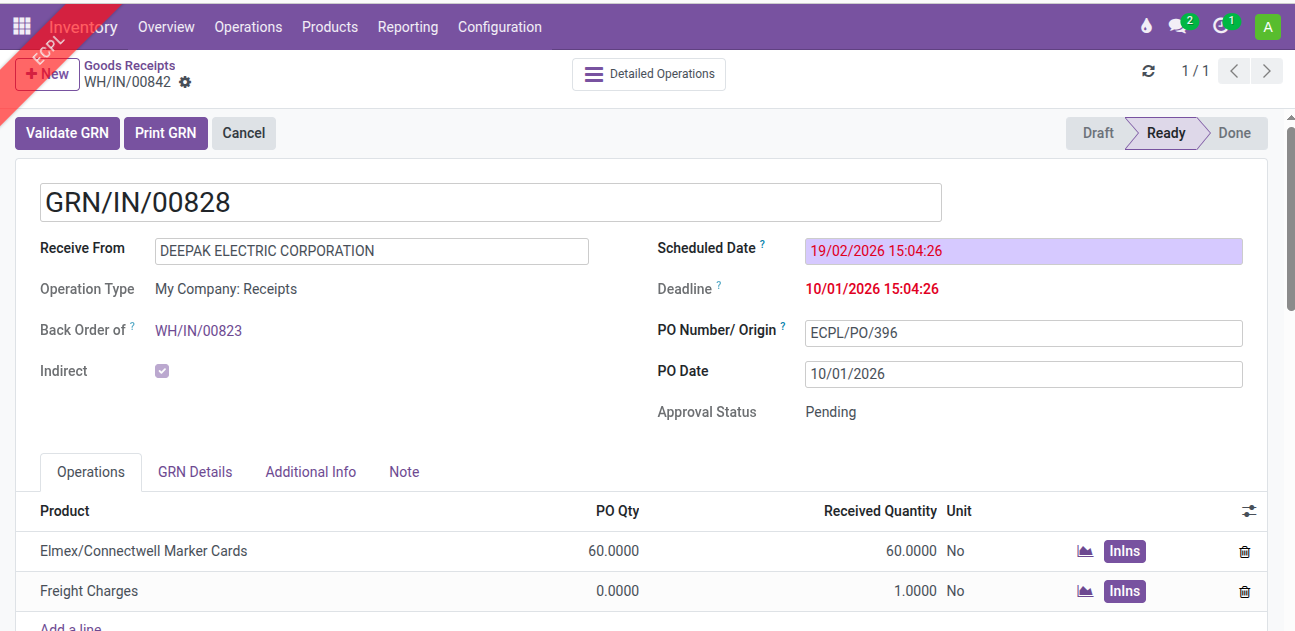Viewport: 1295px width, 631px height.
Task: Set status to Done in the status bar
Action: (1234, 133)
